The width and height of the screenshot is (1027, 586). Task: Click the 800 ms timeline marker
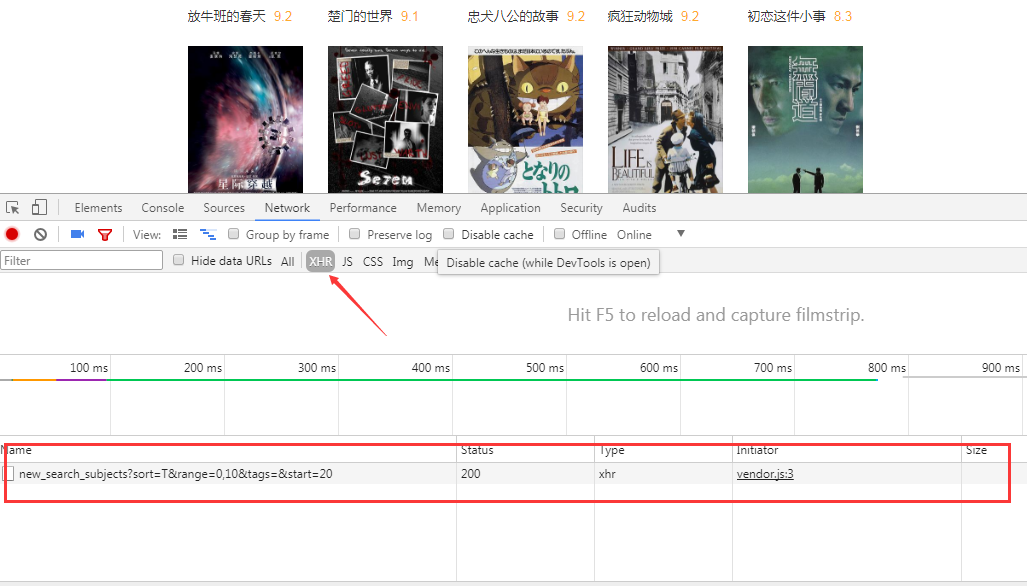[887, 367]
